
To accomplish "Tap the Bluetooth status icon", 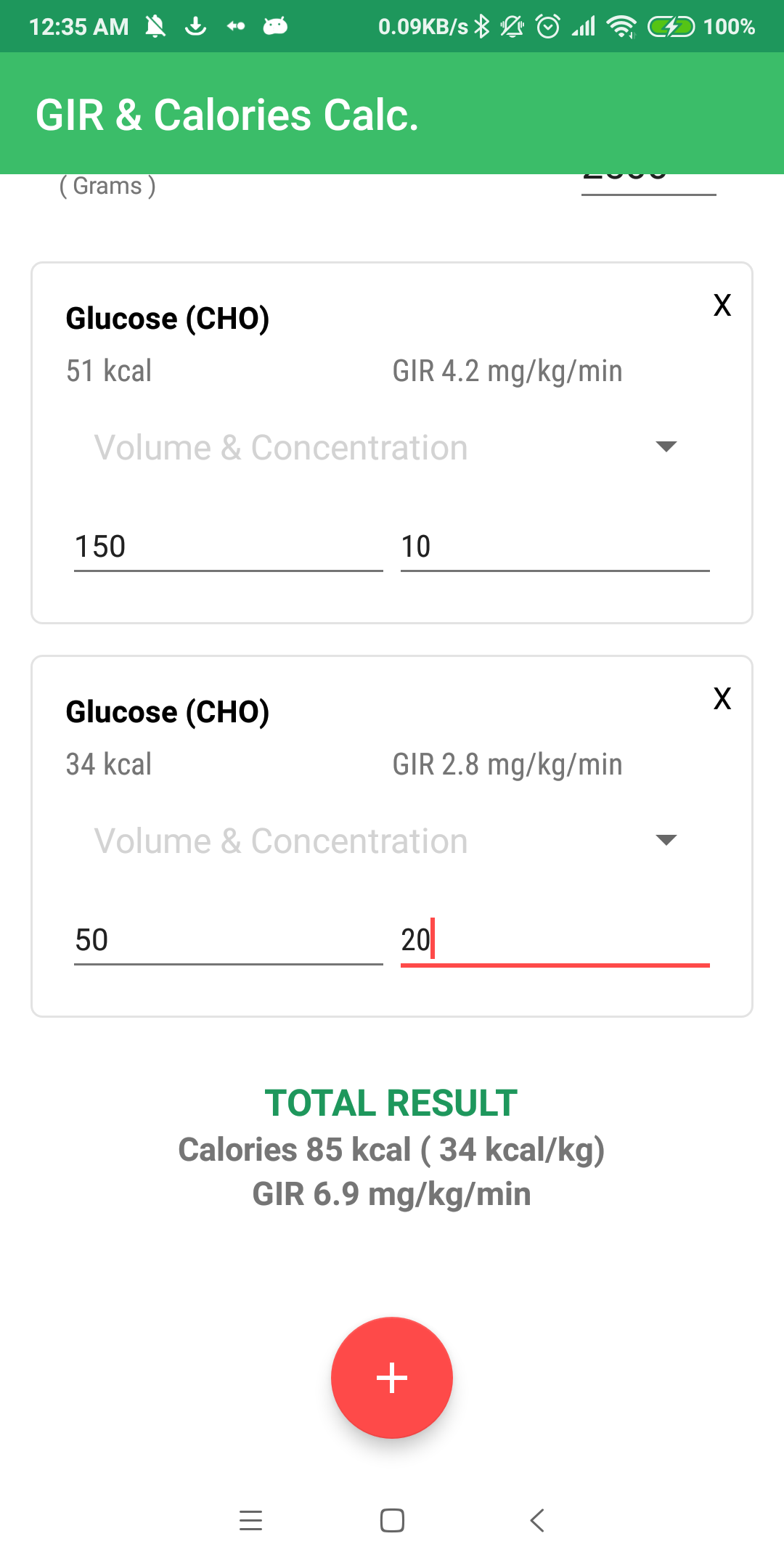I will 482,27.
